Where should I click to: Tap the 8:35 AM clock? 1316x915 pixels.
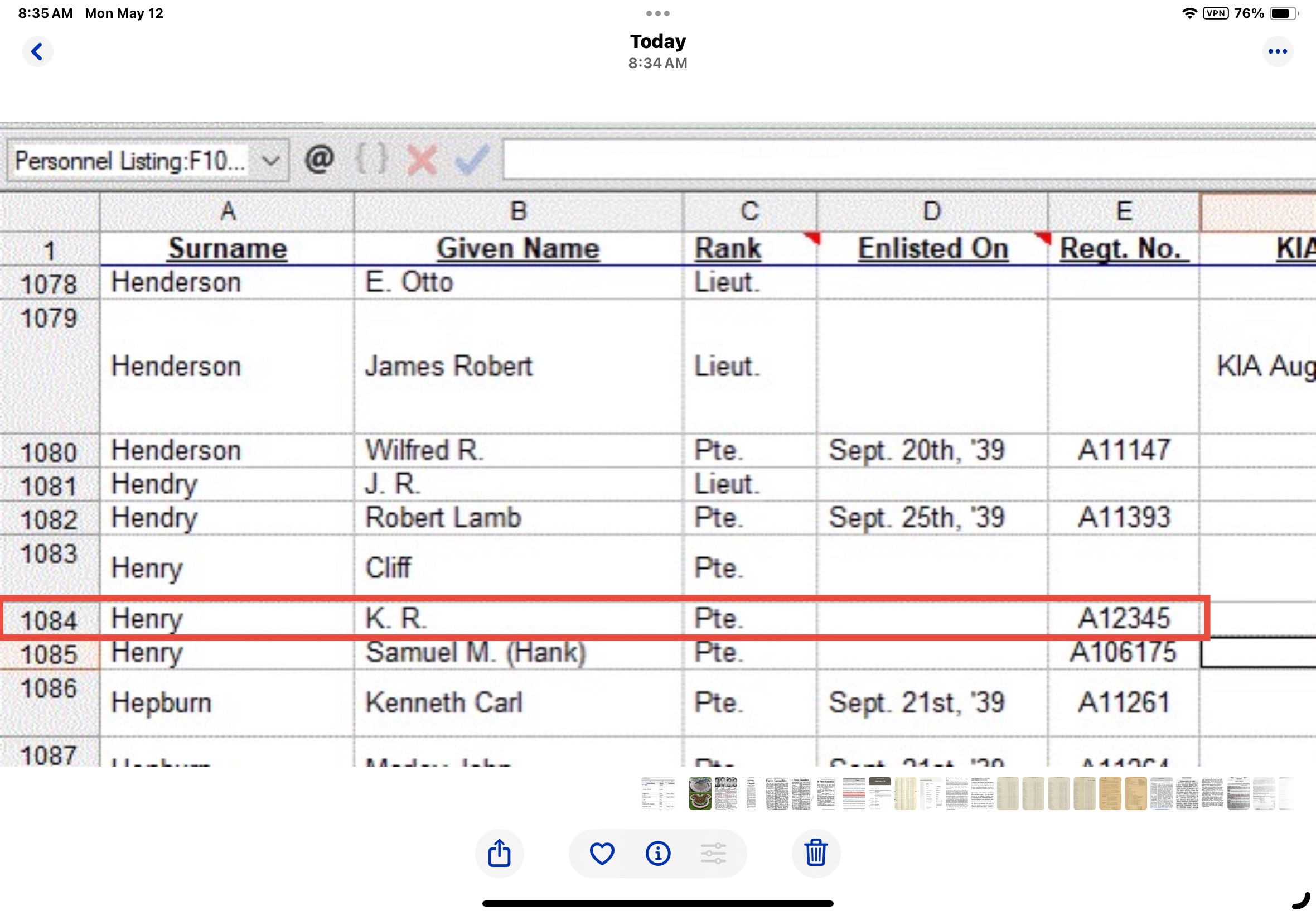(x=45, y=13)
